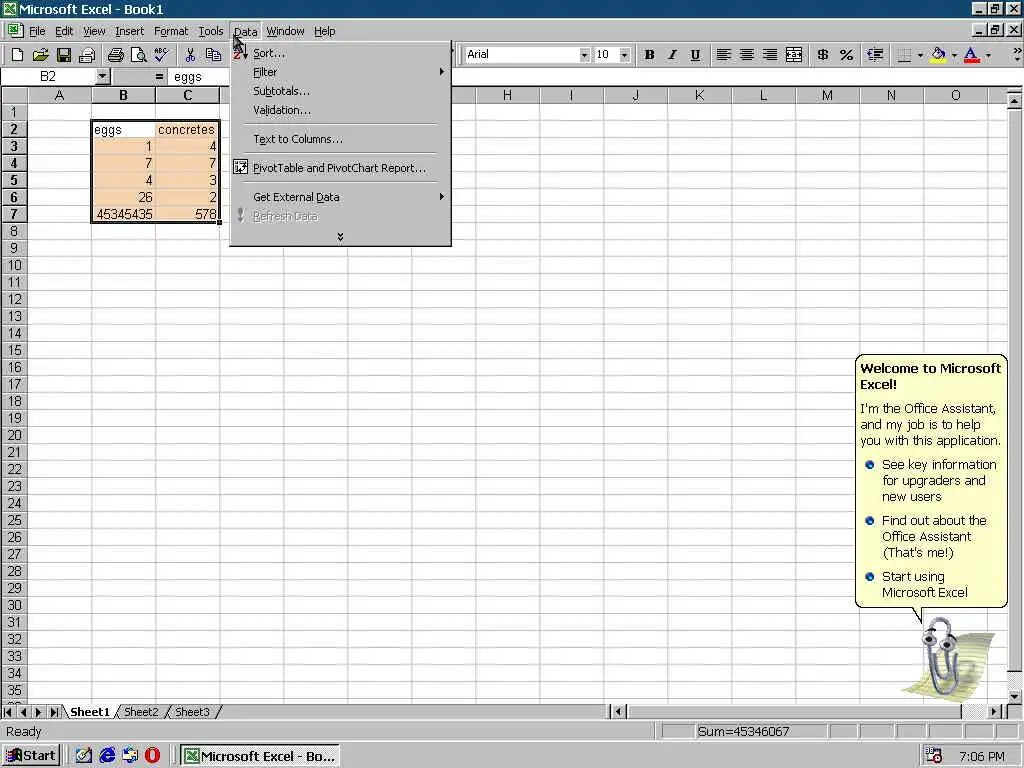Show more toolbar buttons chevron
Viewport: 1024px width, 768px height.
coord(1016,55)
